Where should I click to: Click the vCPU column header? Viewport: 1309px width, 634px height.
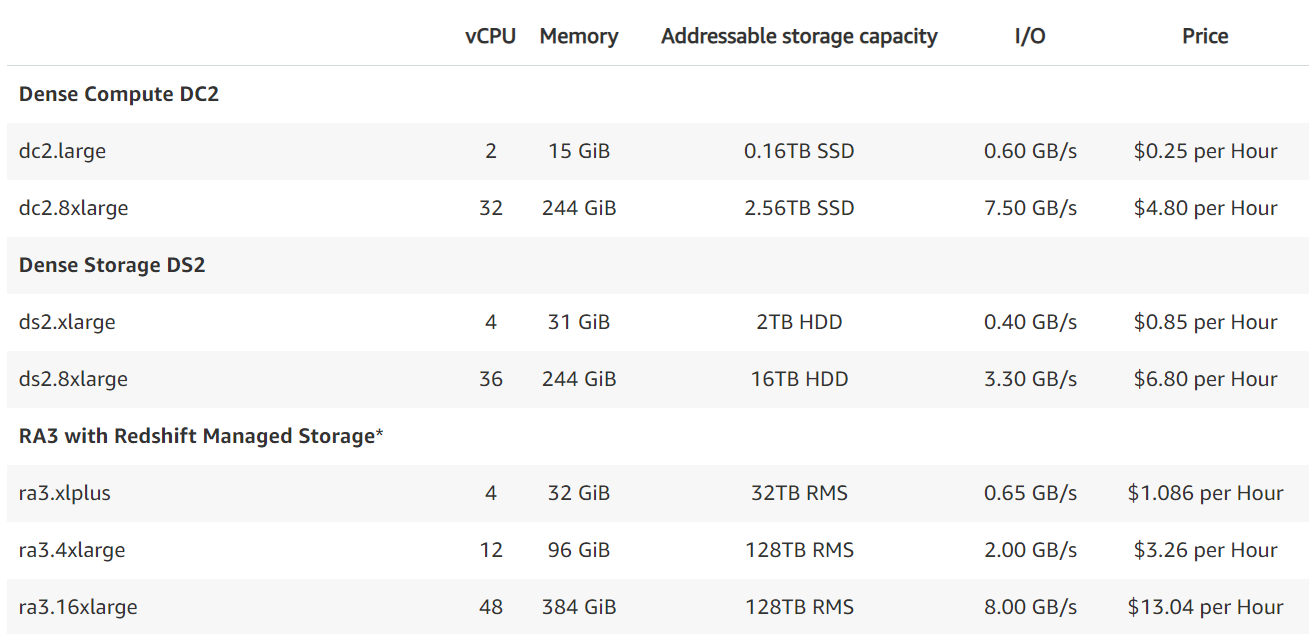[x=490, y=37]
